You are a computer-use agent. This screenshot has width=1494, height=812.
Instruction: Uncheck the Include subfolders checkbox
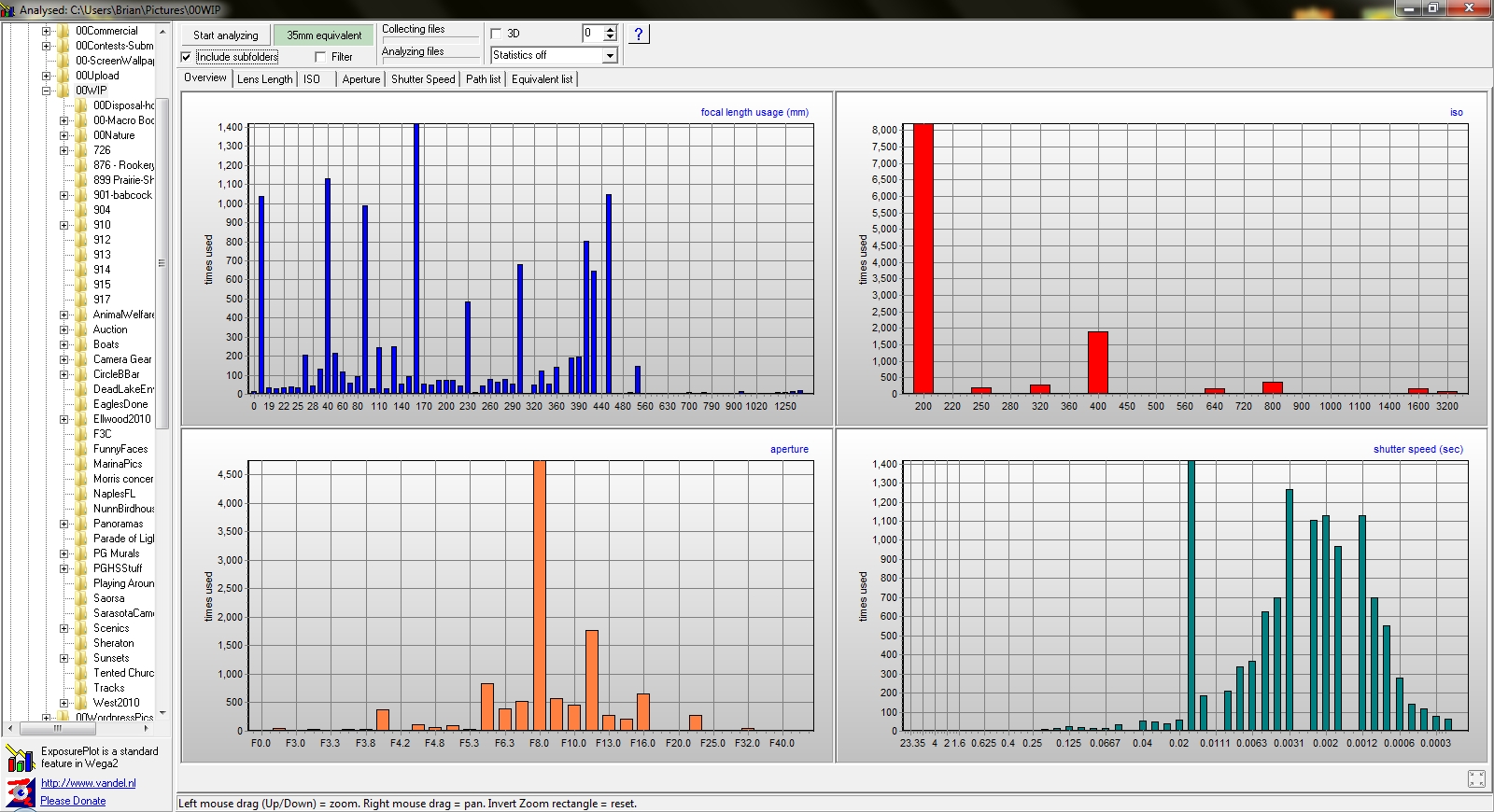click(x=186, y=57)
